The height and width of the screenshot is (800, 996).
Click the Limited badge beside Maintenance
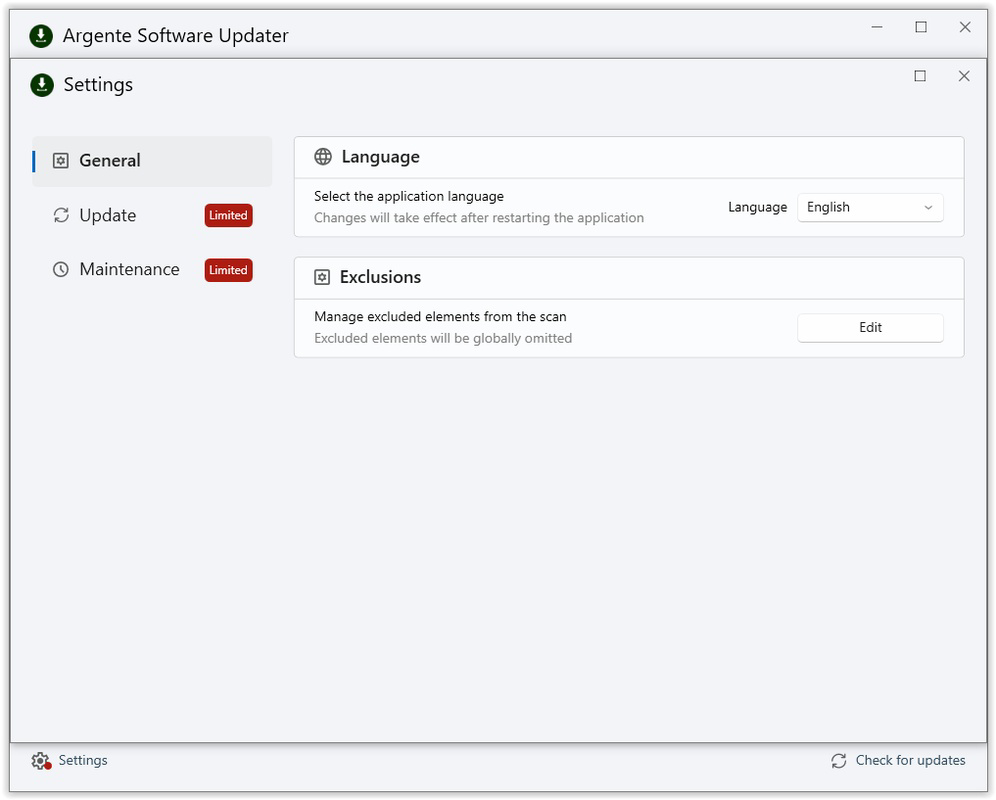228,270
